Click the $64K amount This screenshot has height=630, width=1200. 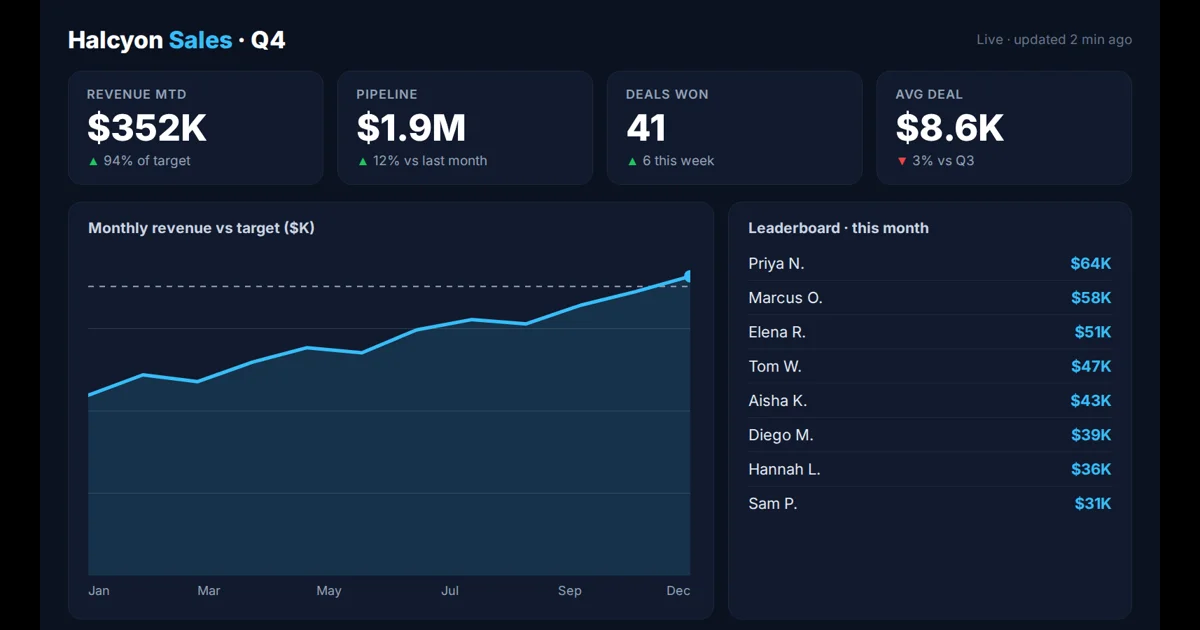pos(1091,264)
